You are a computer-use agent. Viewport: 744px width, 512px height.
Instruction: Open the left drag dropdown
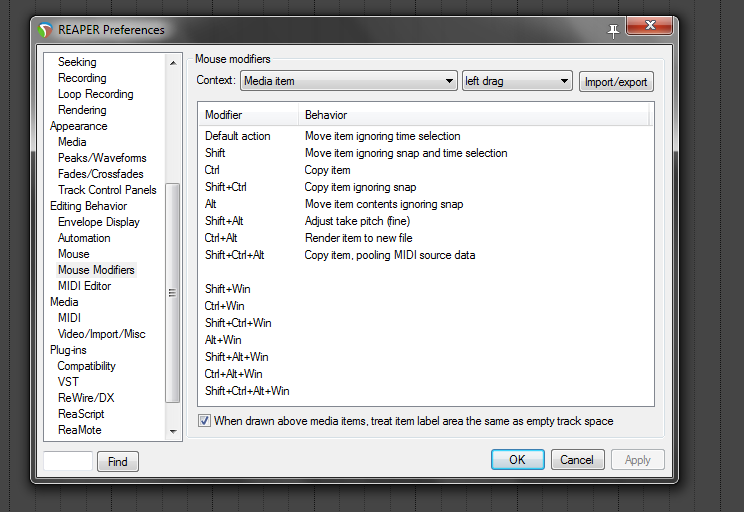[516, 81]
